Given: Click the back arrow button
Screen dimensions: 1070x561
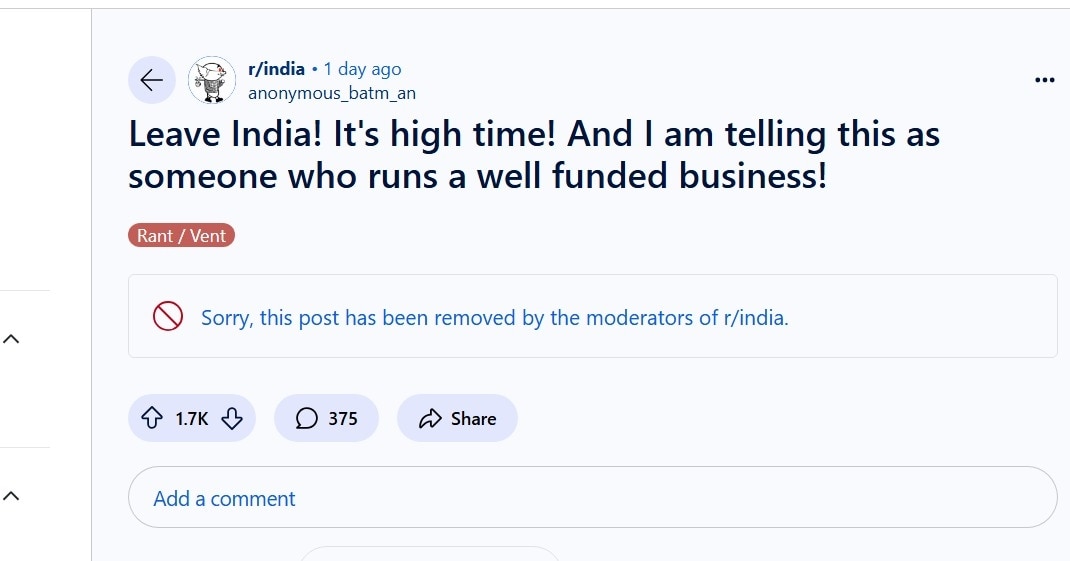Looking at the screenshot, I should 152,80.
